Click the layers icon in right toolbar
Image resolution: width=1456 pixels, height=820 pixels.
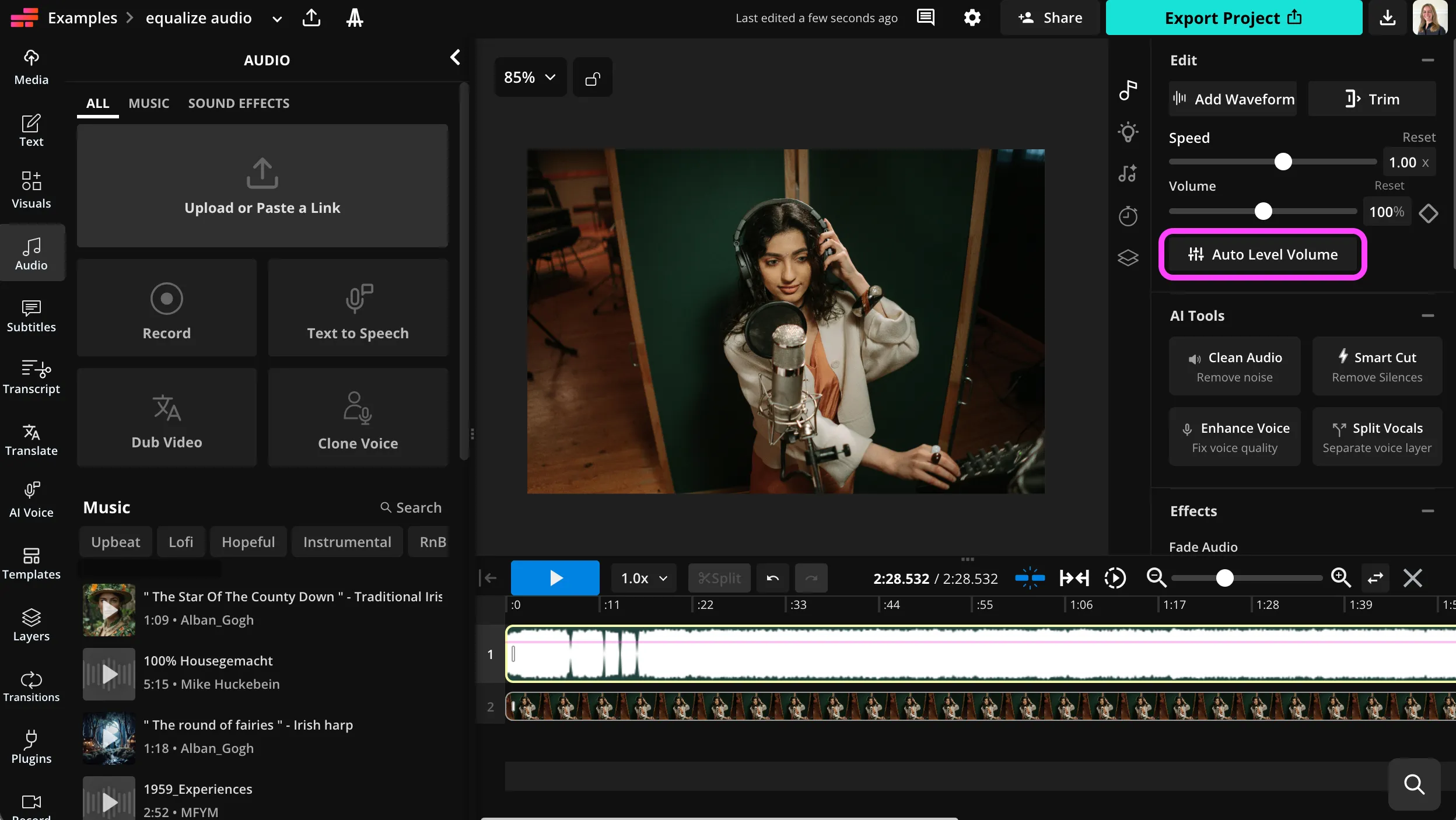pos(1128,257)
